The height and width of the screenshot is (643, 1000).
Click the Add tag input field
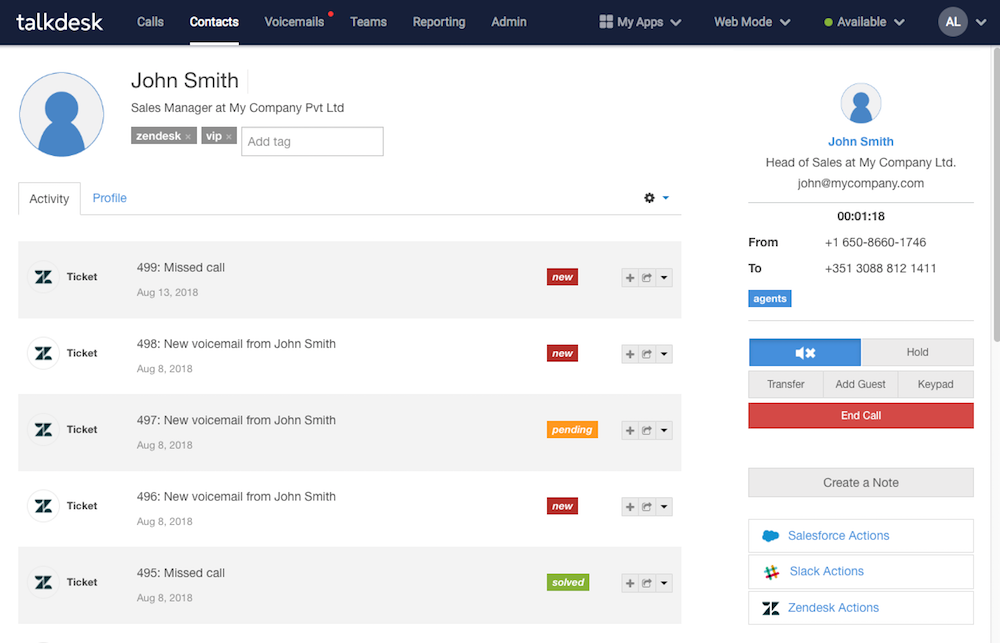point(312,141)
